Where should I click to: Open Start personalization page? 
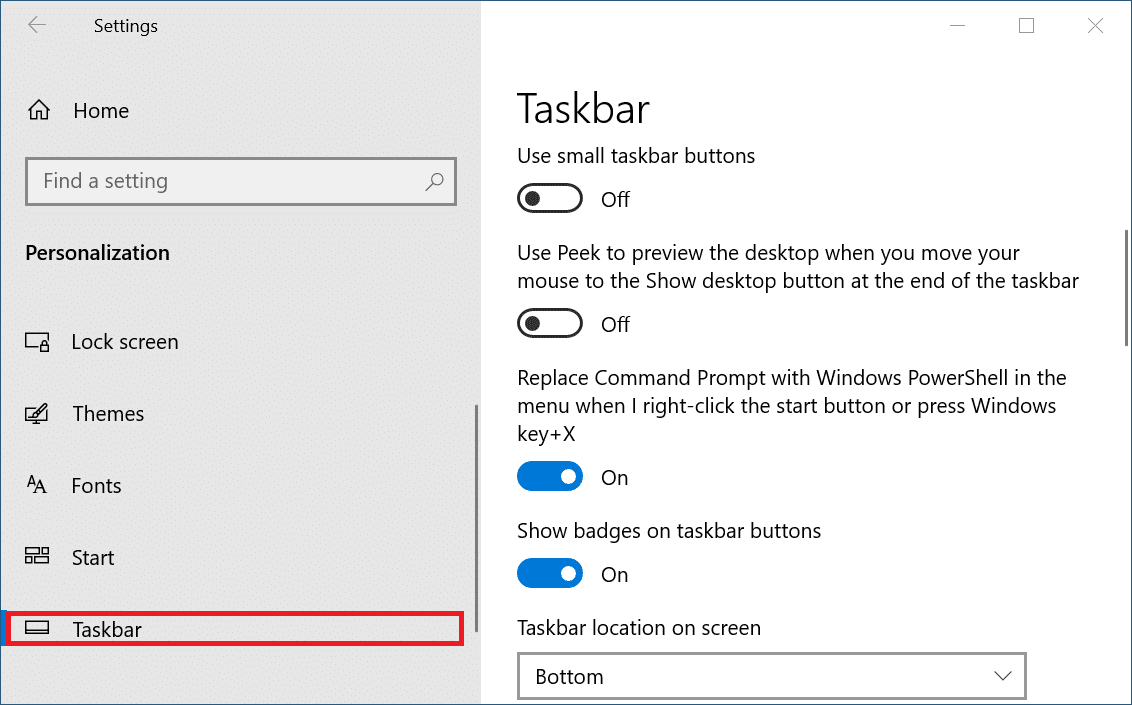coord(93,558)
